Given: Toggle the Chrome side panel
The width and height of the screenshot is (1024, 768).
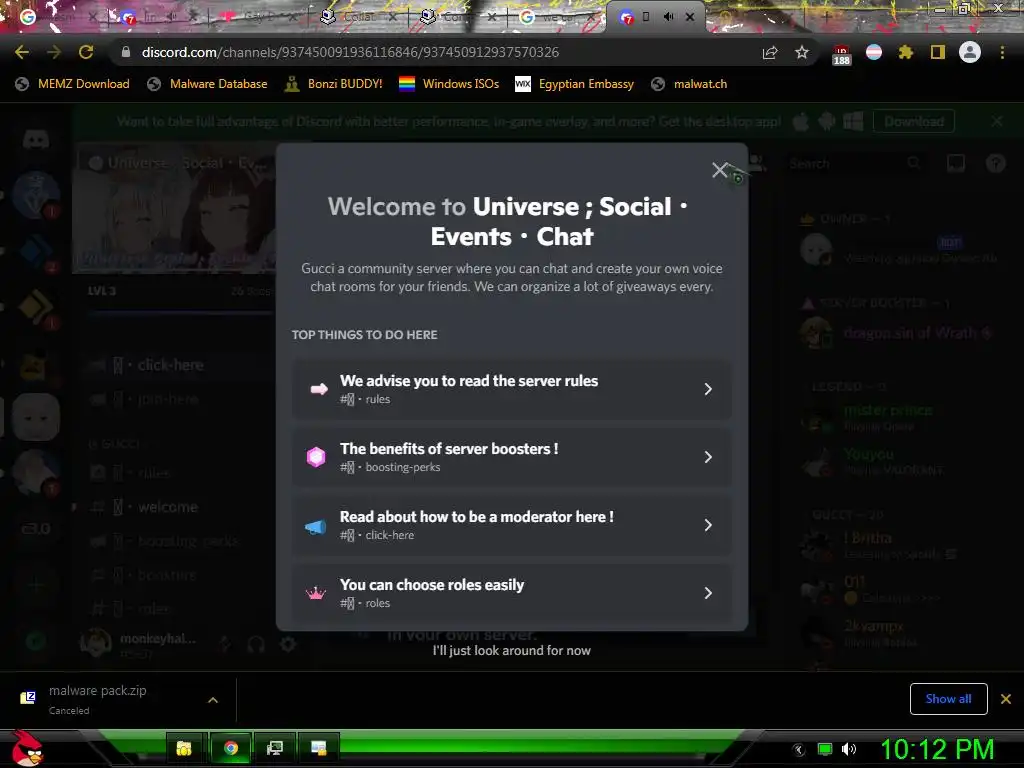Looking at the screenshot, I should click(938, 52).
